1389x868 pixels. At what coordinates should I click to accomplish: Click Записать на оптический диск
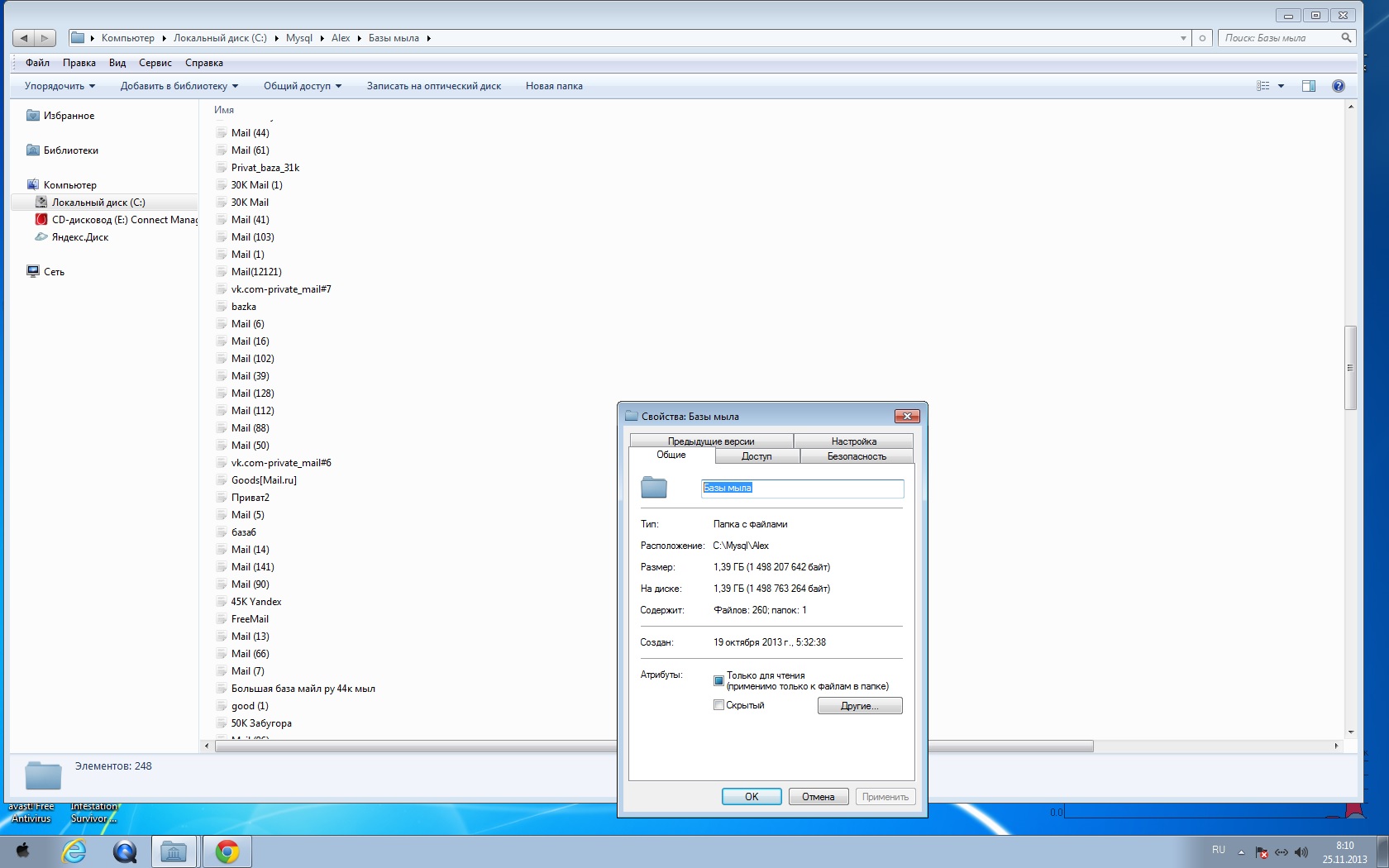click(x=434, y=86)
